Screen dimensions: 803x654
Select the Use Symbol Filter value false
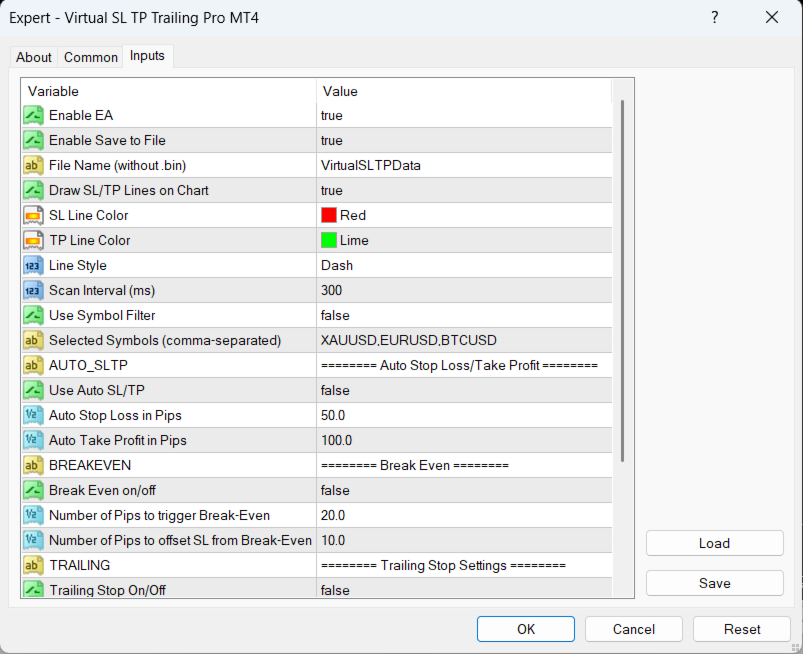pos(335,315)
